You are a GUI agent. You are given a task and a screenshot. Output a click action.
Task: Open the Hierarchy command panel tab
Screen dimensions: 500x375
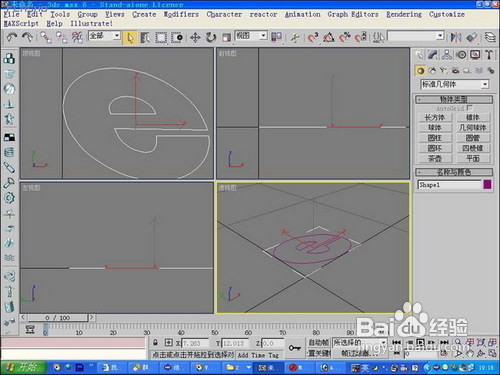coord(447,55)
